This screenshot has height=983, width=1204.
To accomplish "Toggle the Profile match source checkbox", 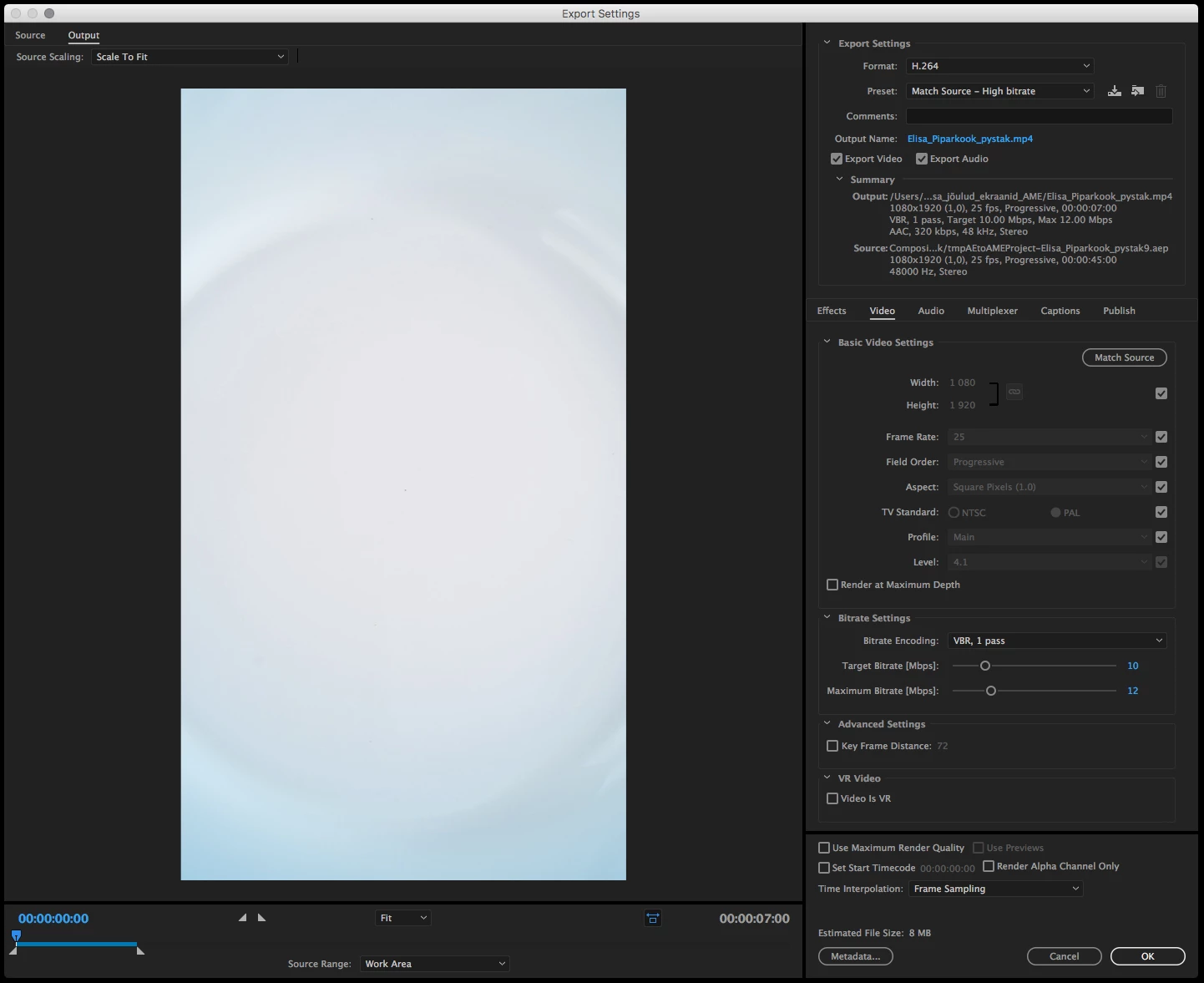I will click(1161, 537).
